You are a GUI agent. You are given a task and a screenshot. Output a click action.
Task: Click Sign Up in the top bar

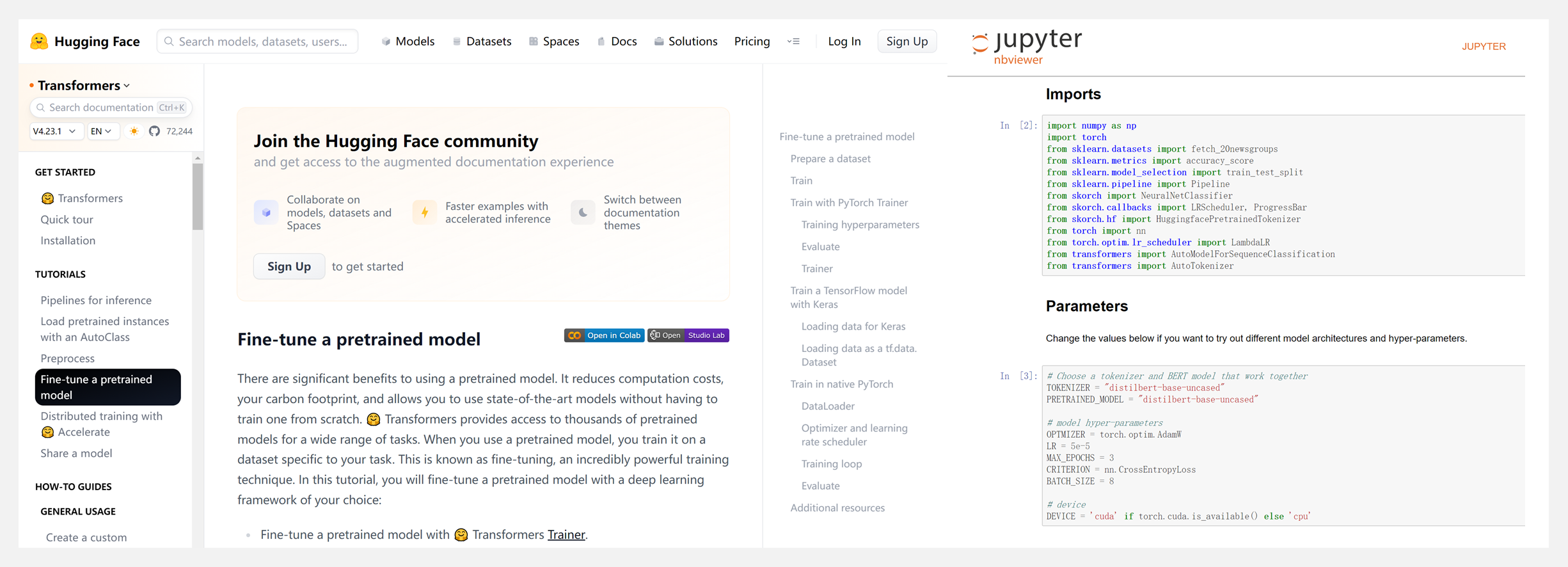[x=907, y=42]
